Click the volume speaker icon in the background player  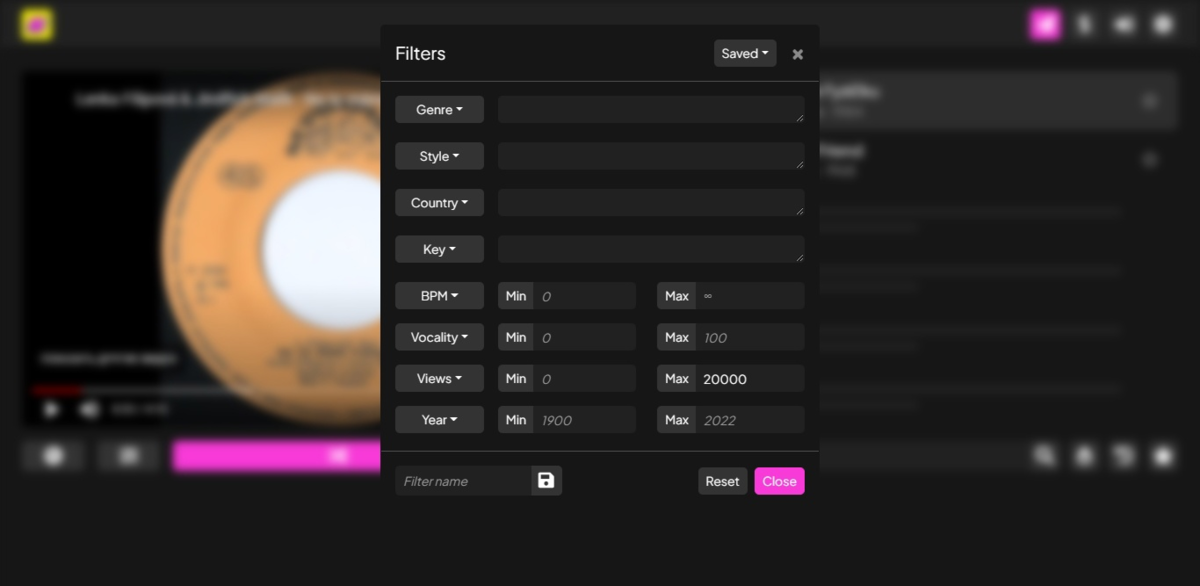(x=90, y=409)
